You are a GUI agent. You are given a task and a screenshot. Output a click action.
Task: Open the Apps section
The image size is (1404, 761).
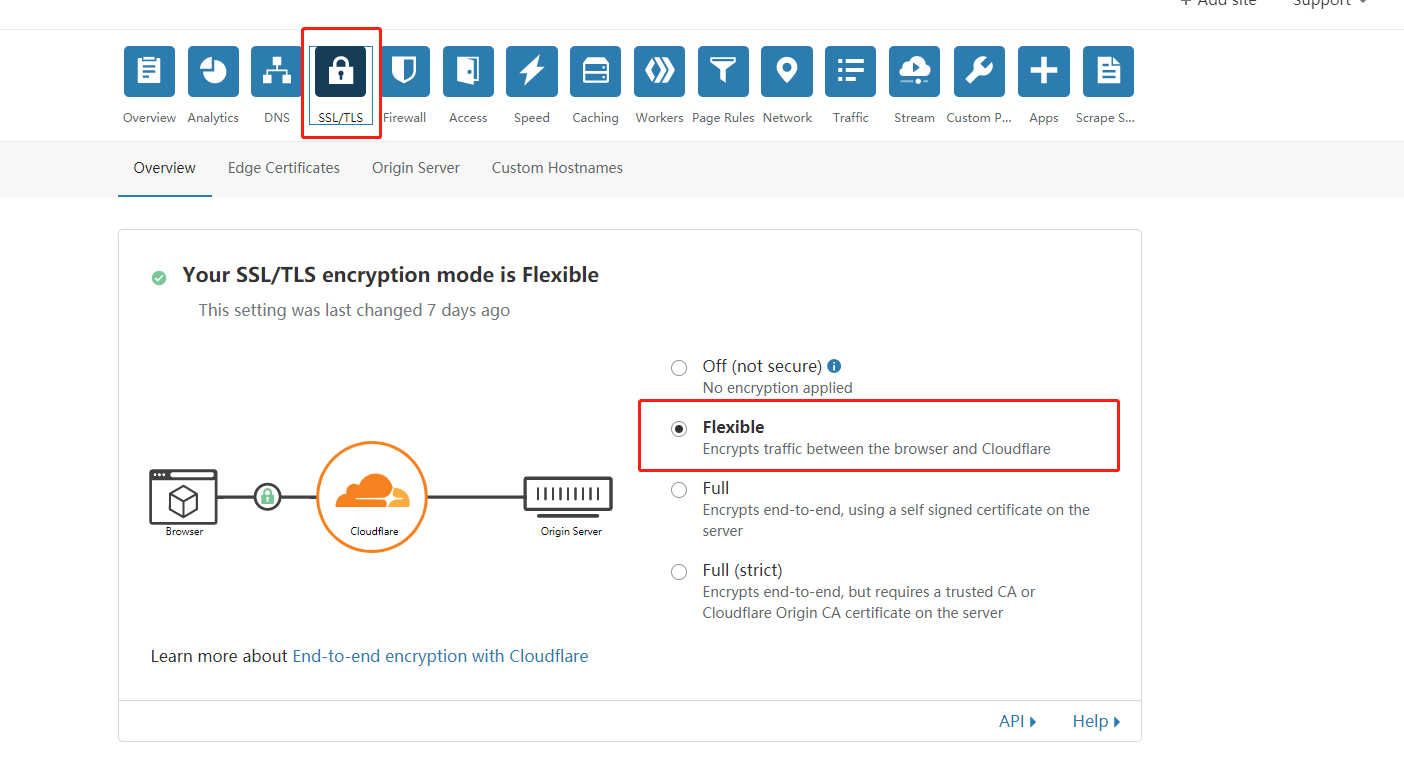[1043, 71]
